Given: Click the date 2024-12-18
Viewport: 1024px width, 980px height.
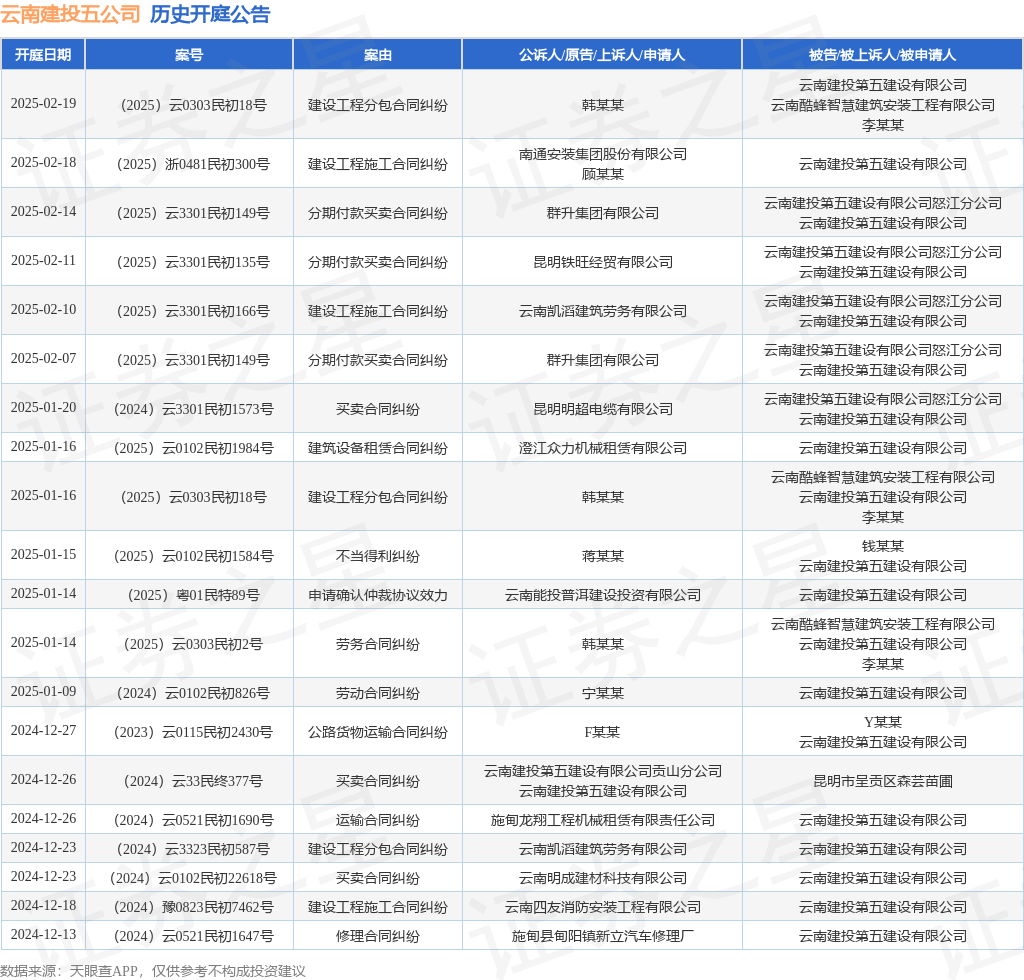Looking at the screenshot, I should [x=43, y=906].
